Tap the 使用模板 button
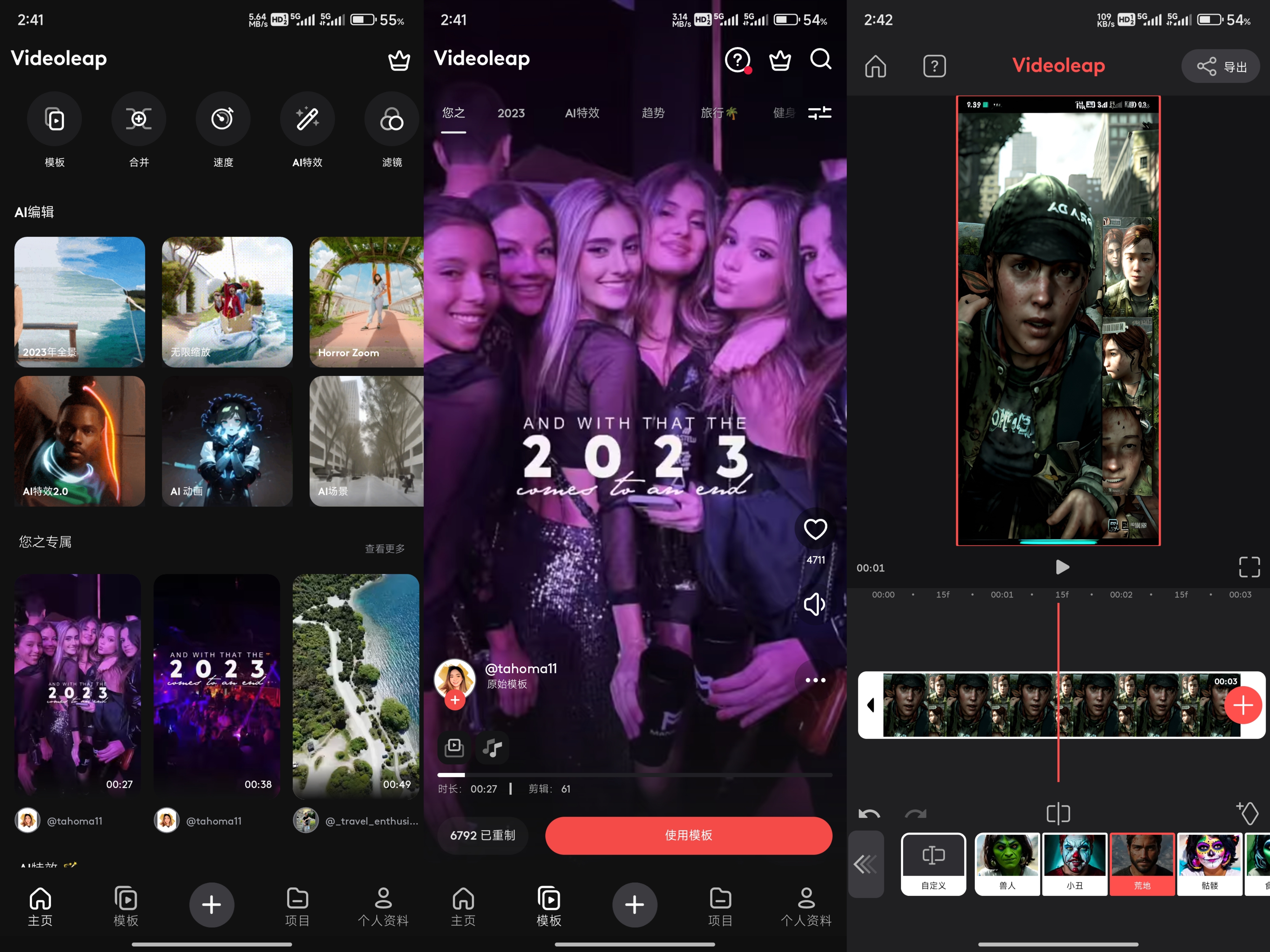1270x952 pixels. click(x=688, y=835)
